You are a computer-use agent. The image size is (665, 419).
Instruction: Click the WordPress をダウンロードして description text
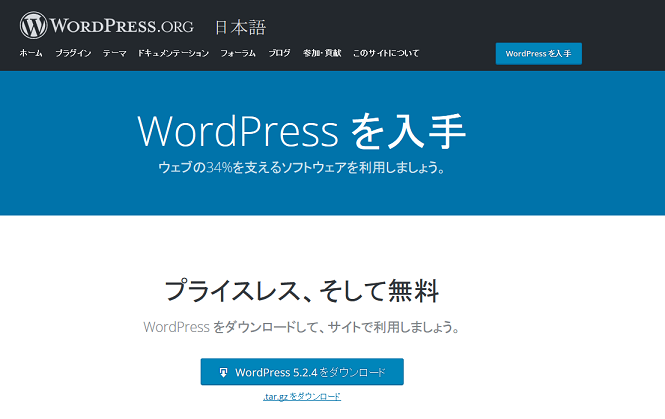pos(302,327)
